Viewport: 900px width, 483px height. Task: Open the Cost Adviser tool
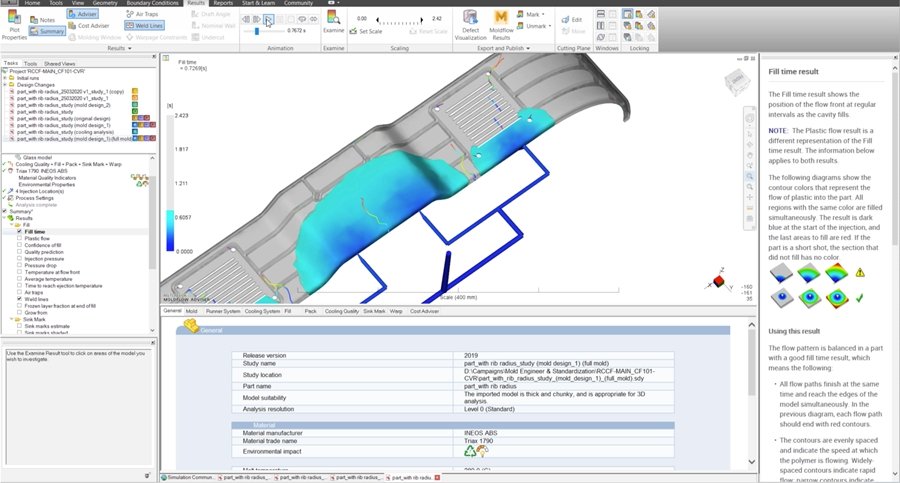coord(88,25)
